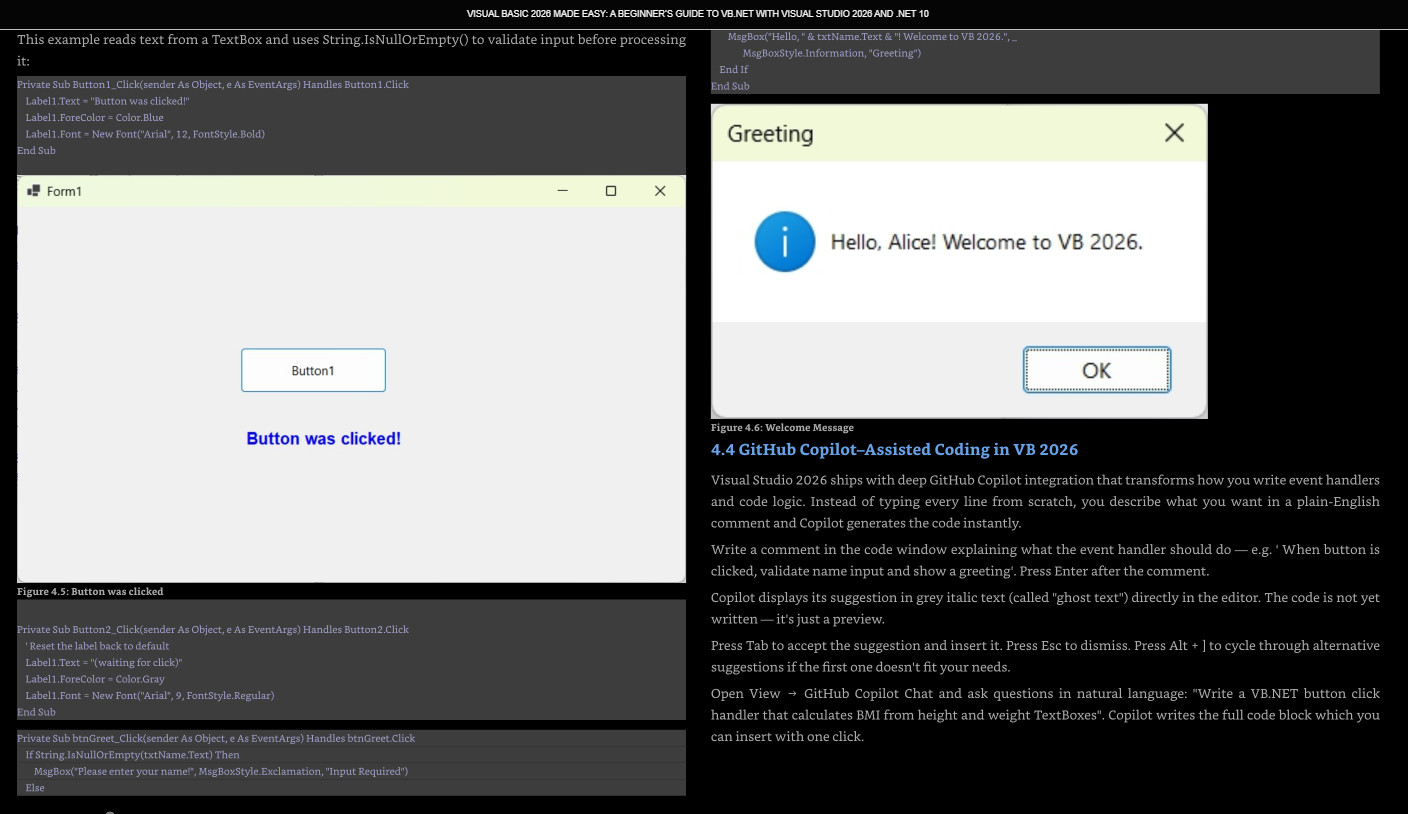Select the blue 'Button was clicked!' label
This screenshot has height=814, width=1408.
point(324,439)
